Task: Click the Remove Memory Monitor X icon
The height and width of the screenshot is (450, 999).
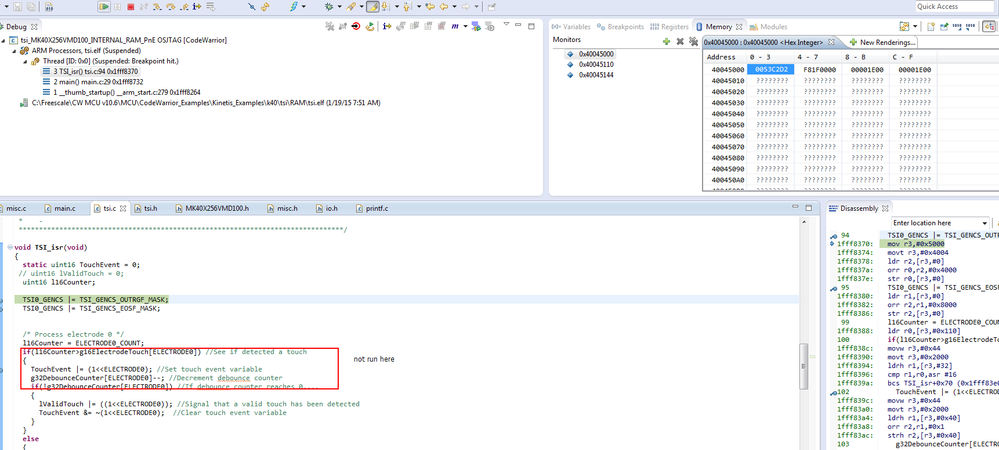Action: pos(680,41)
